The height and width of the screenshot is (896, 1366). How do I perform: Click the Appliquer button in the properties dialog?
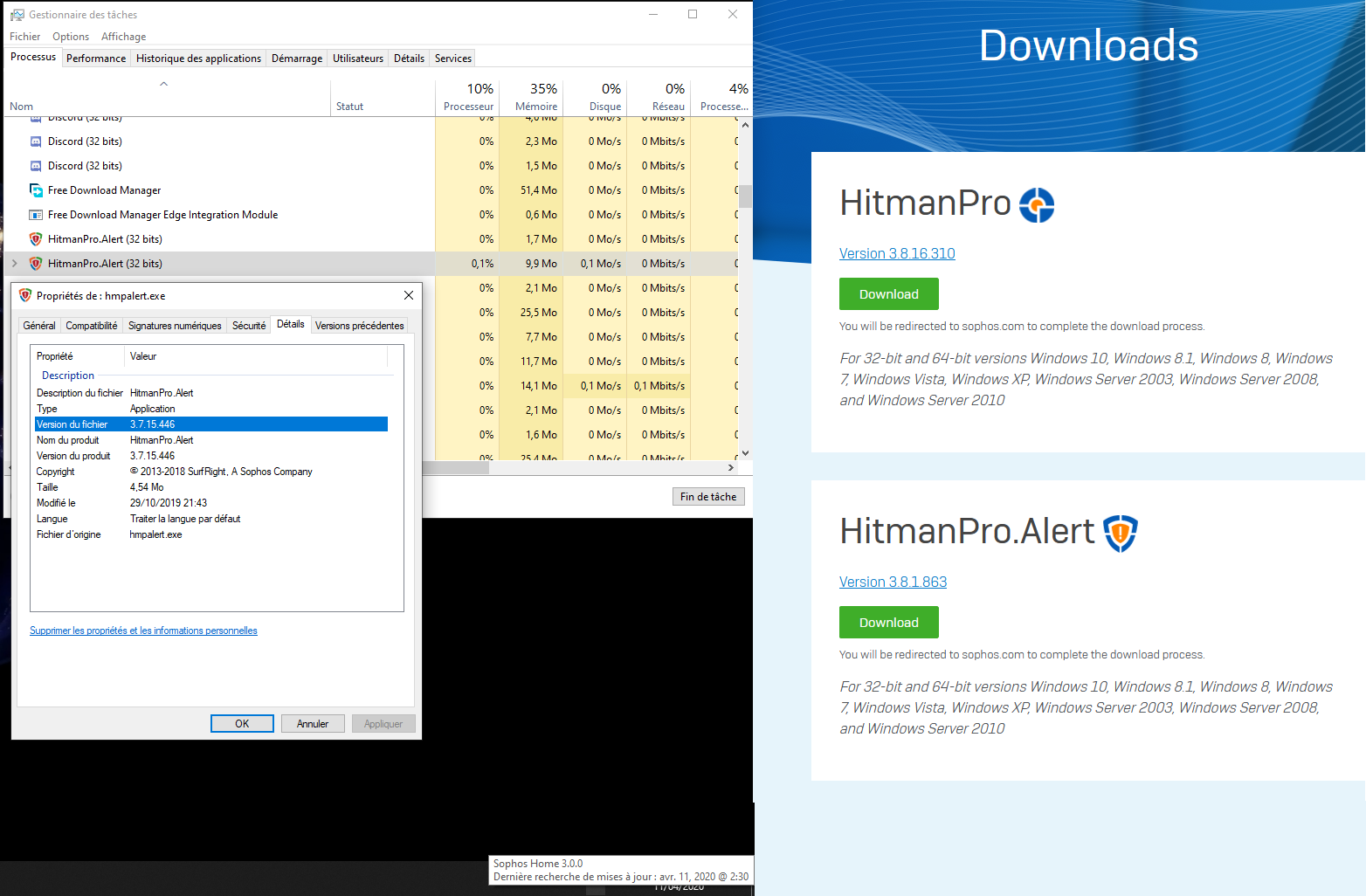pos(383,724)
